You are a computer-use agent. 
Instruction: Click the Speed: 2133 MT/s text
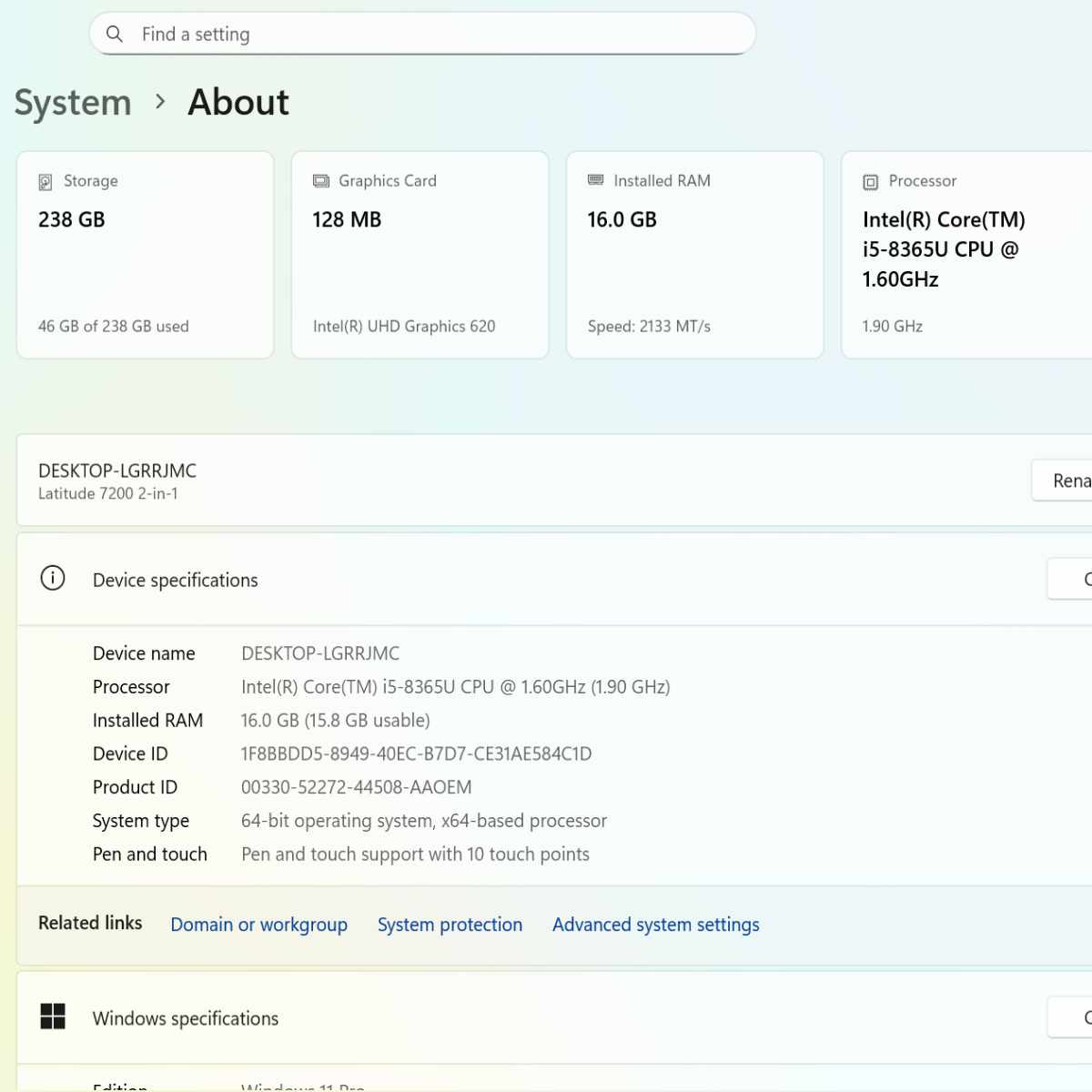(x=649, y=326)
